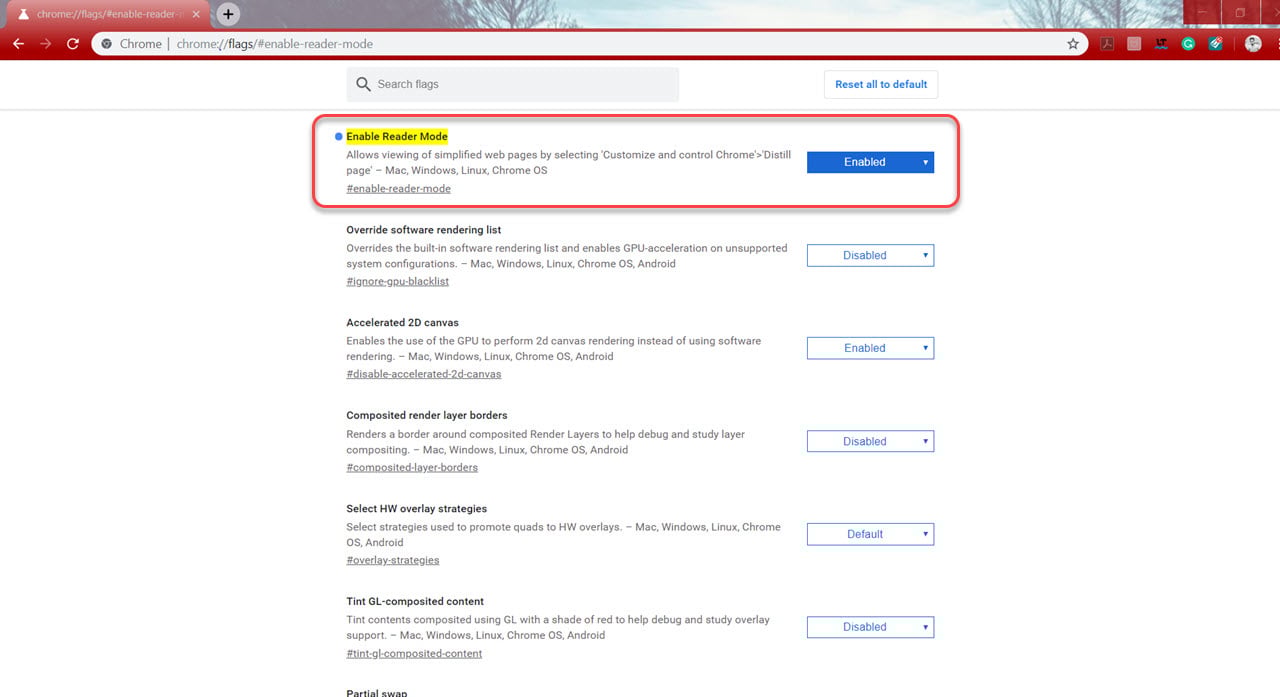Open a new tab with plus button
Screen dimensions: 1280x697
[x=228, y=14]
